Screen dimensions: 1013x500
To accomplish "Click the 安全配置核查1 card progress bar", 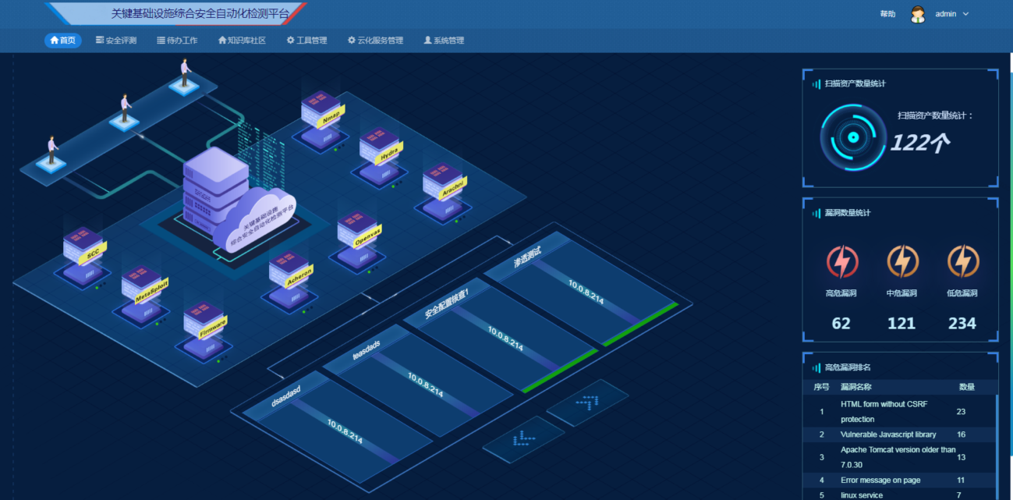I will 560,370.
